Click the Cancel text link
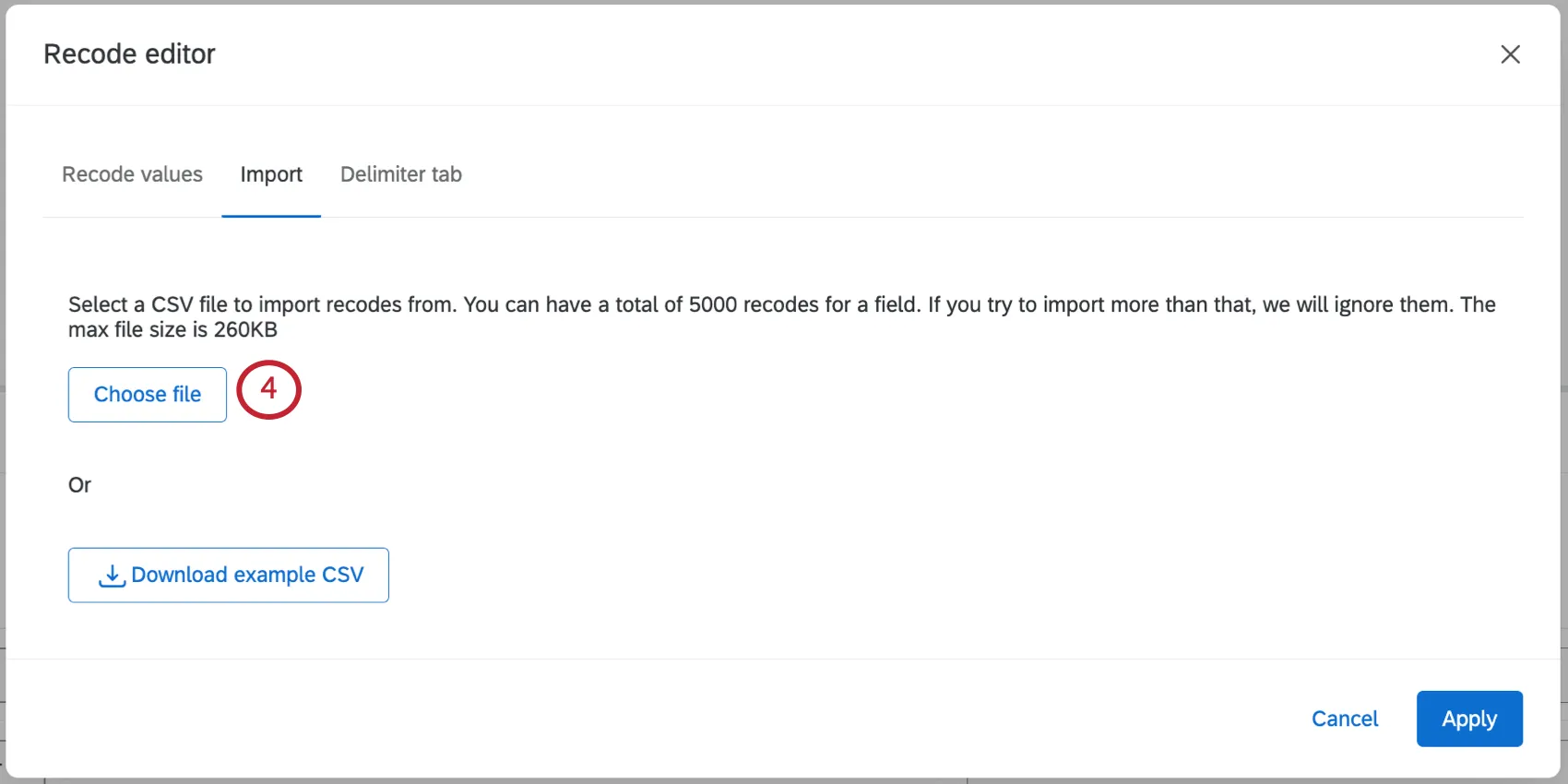Screen dimensions: 1568x784 pyautogui.click(x=1345, y=719)
